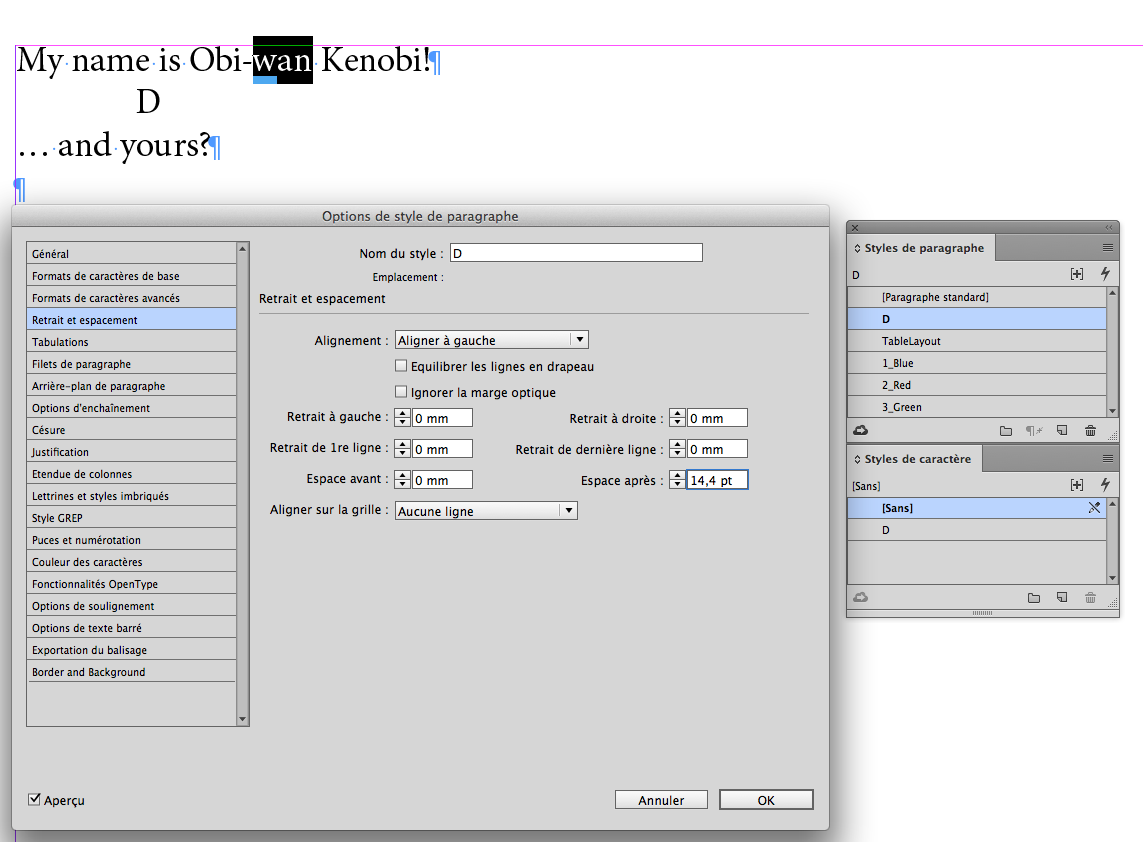Select Général category

pos(131,254)
